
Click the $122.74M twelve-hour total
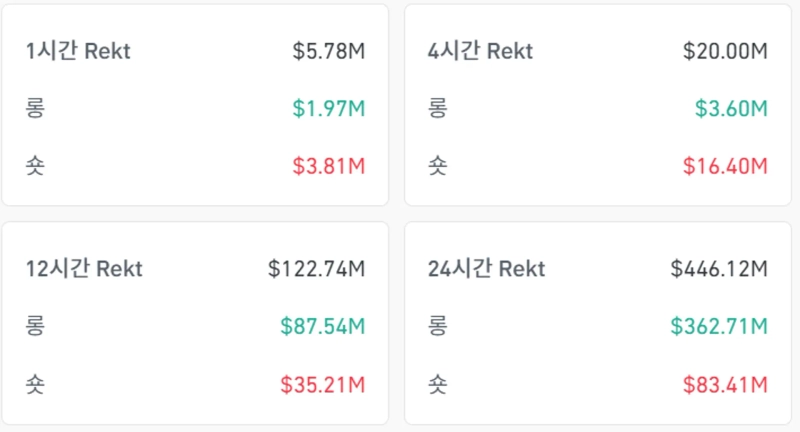tap(316, 268)
